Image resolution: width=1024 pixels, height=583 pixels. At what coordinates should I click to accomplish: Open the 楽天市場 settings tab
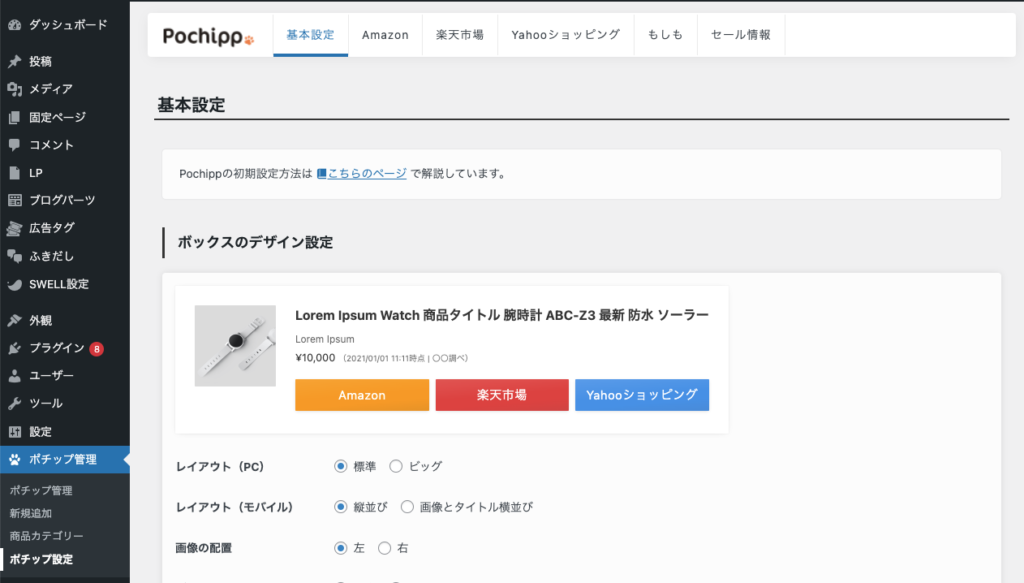click(460, 35)
